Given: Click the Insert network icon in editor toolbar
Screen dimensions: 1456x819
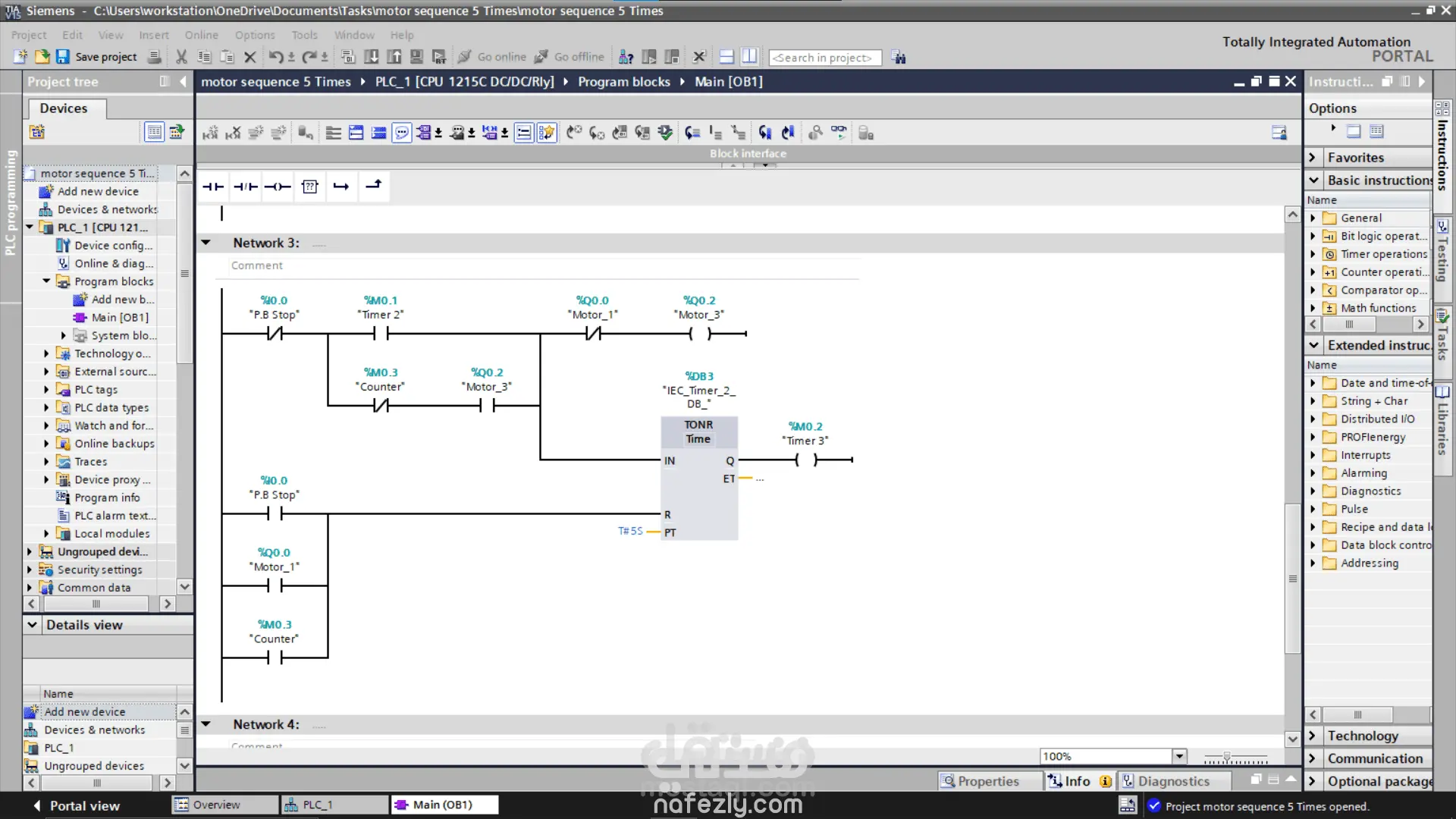Looking at the screenshot, I should pos(210,133).
